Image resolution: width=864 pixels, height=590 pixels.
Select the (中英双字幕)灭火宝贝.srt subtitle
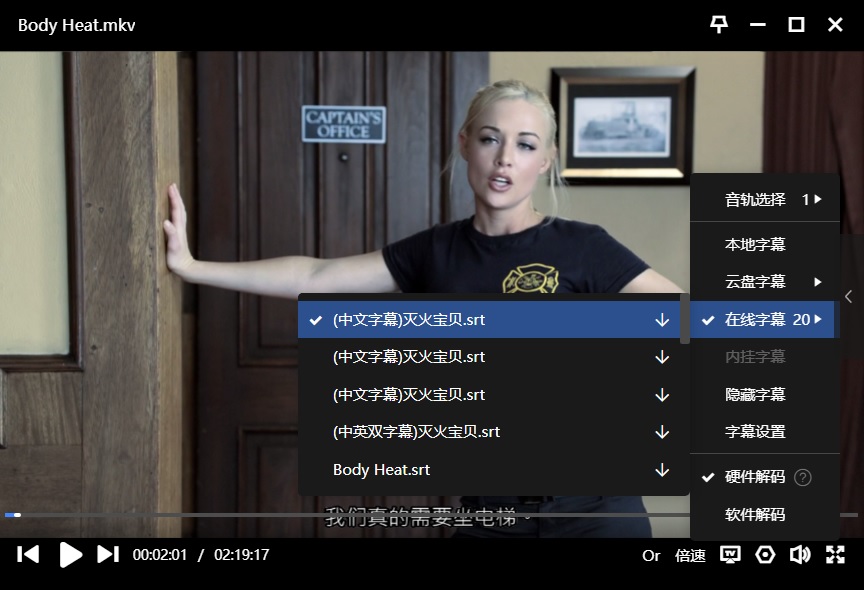[417, 432]
